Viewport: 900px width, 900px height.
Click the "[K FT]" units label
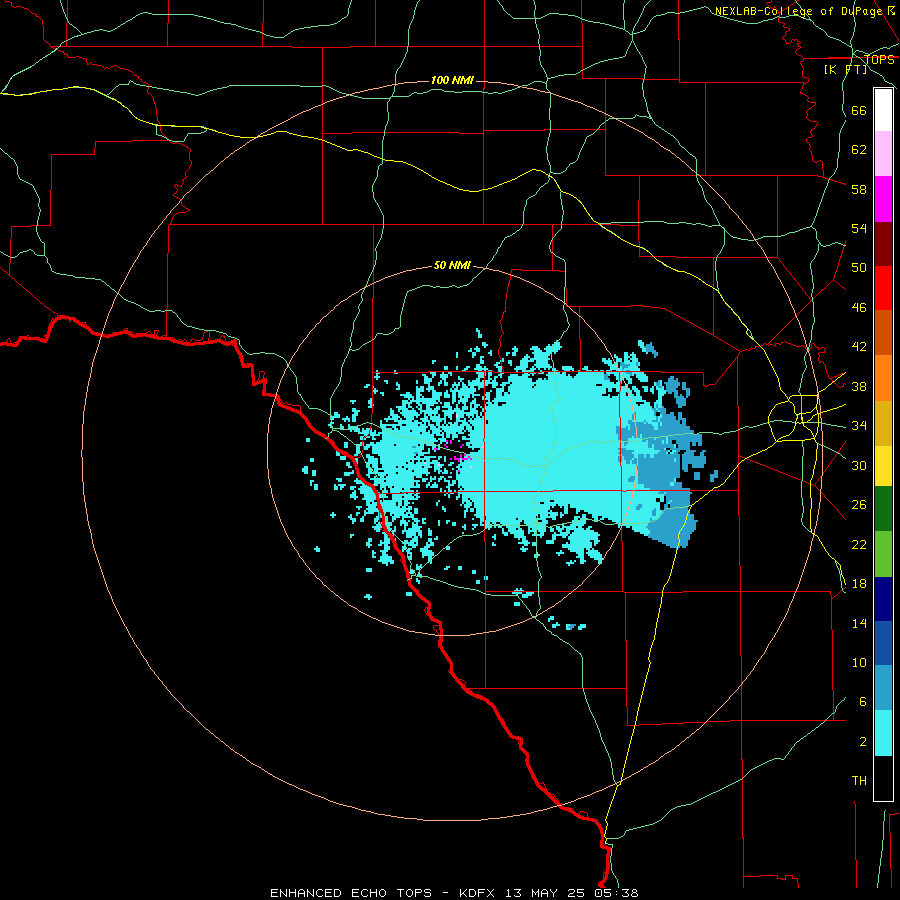pos(845,69)
